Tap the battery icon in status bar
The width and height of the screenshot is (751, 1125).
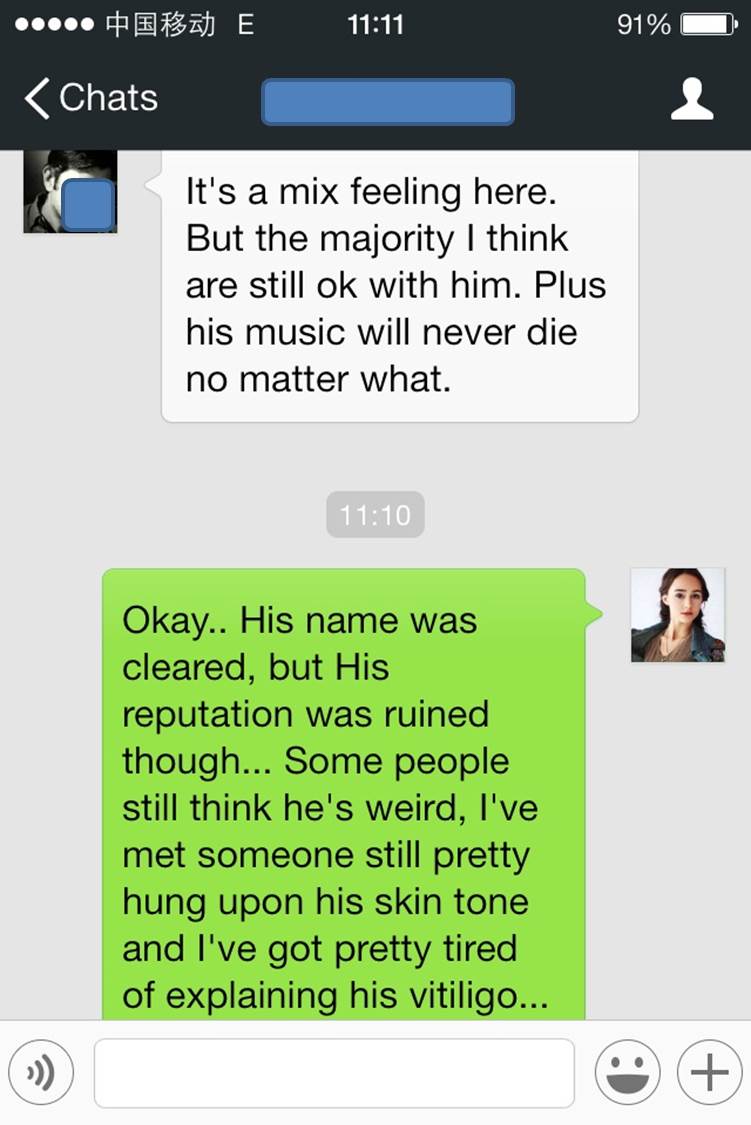click(x=709, y=25)
